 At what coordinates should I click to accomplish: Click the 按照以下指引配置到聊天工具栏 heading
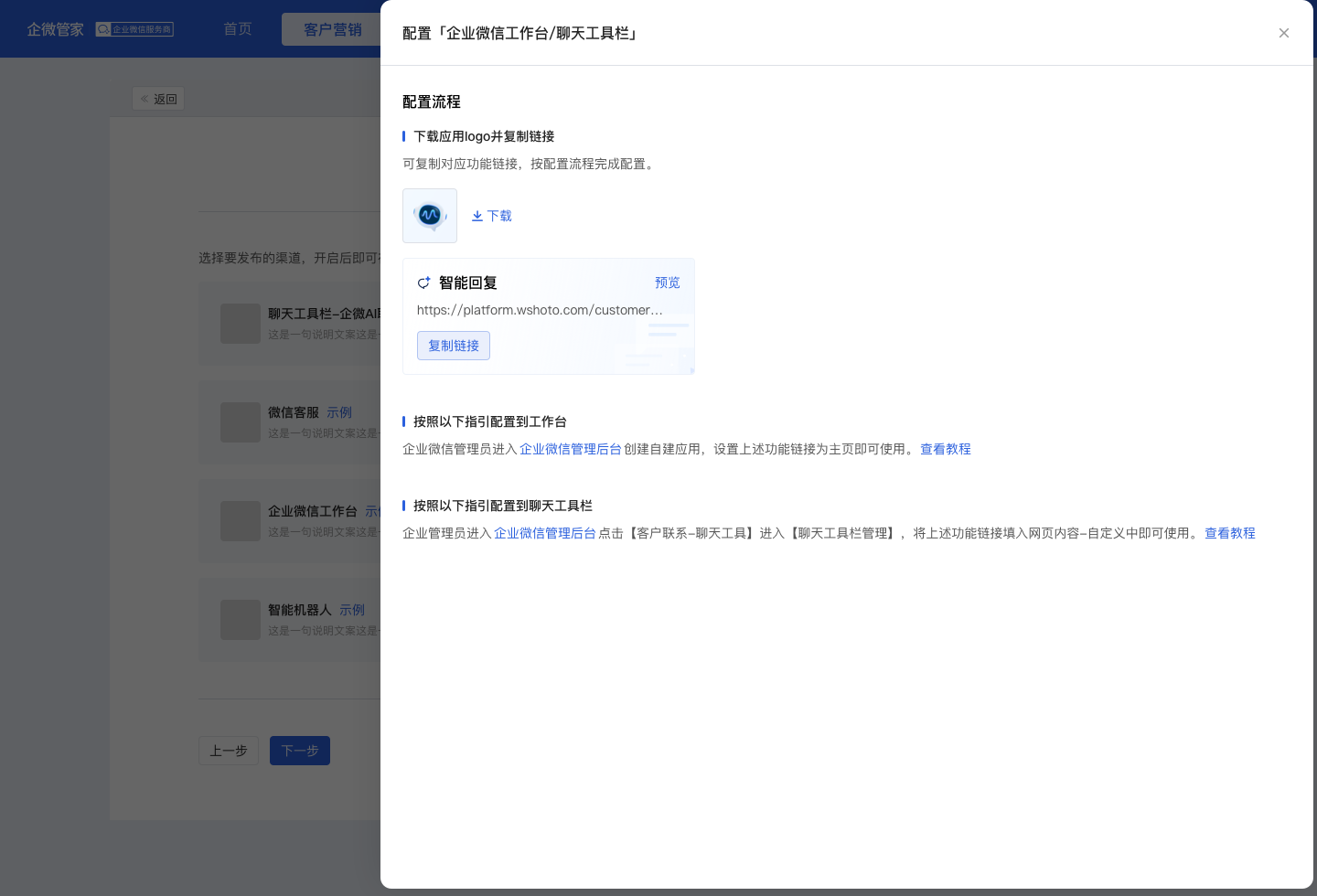(503, 506)
